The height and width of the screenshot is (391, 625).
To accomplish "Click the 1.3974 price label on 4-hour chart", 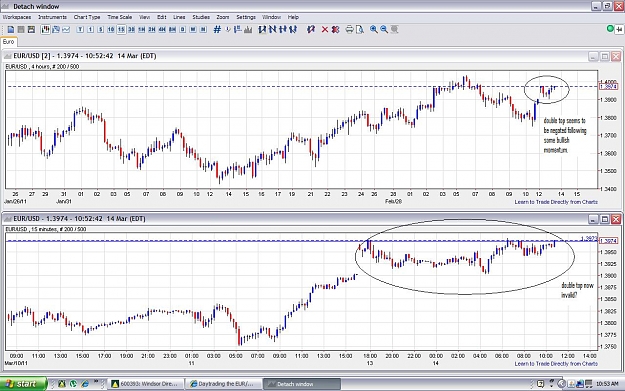I will (x=608, y=86).
